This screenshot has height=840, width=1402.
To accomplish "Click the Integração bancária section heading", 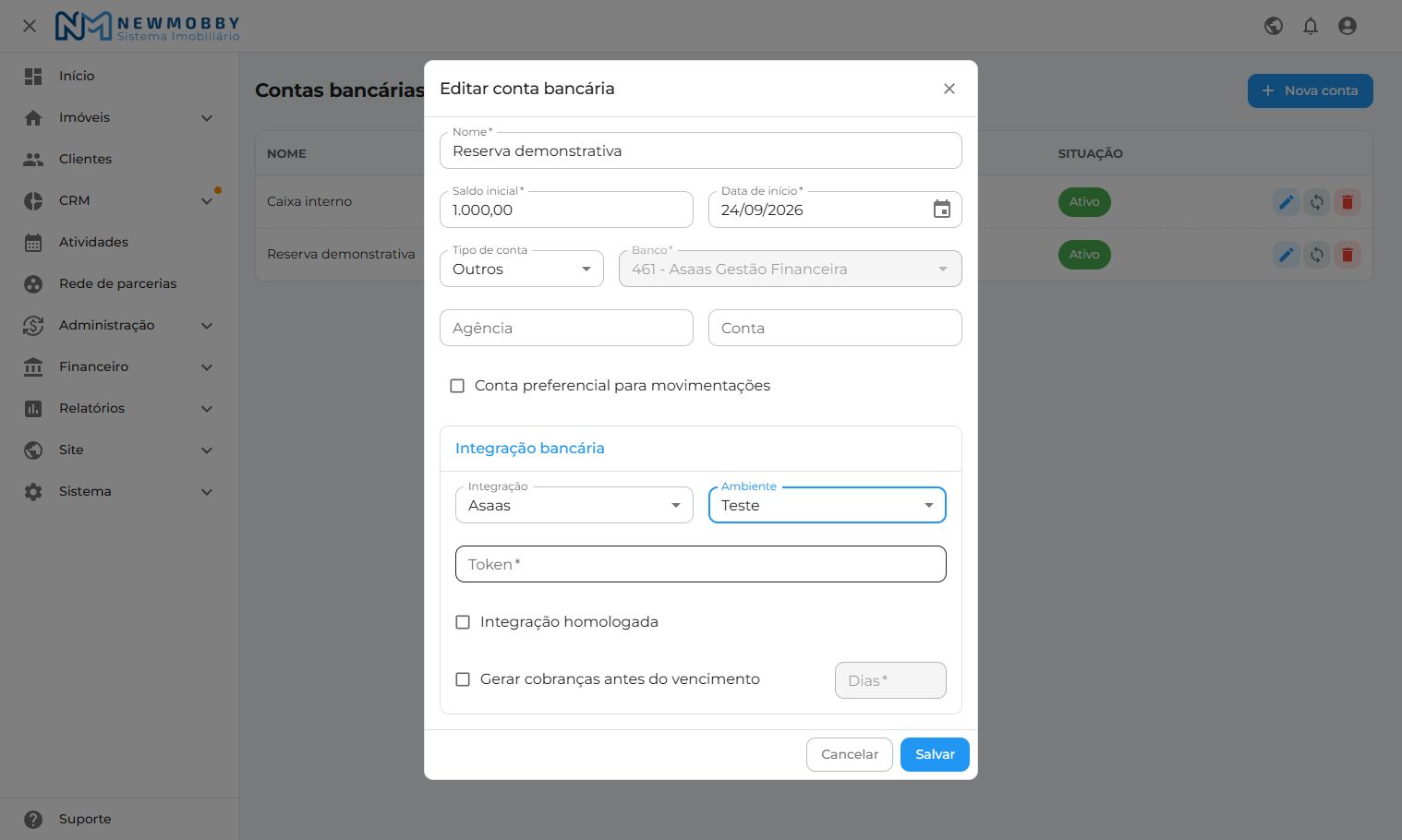I will (x=530, y=448).
